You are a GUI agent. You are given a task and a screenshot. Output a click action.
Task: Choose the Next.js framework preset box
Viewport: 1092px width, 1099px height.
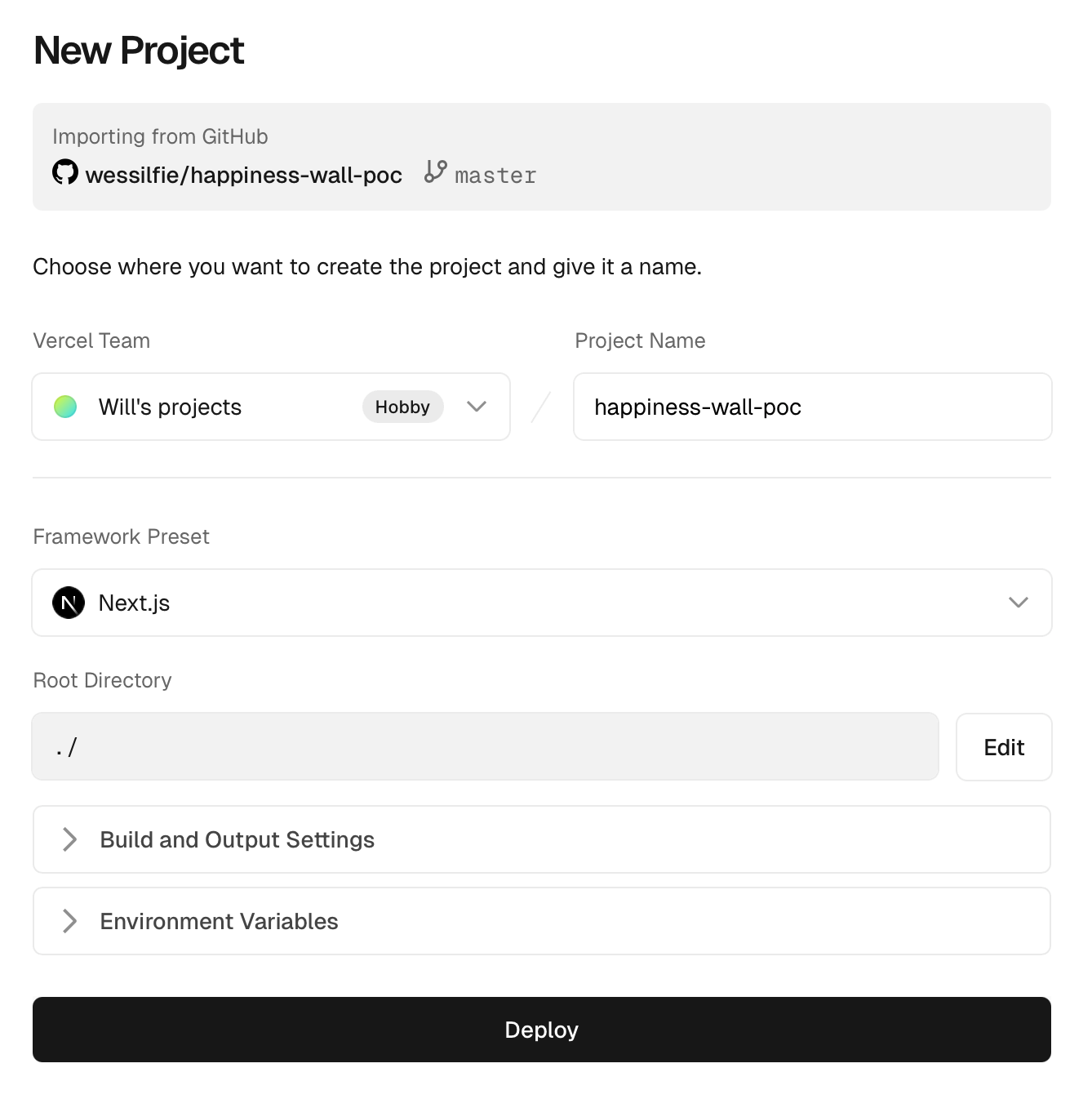point(542,603)
